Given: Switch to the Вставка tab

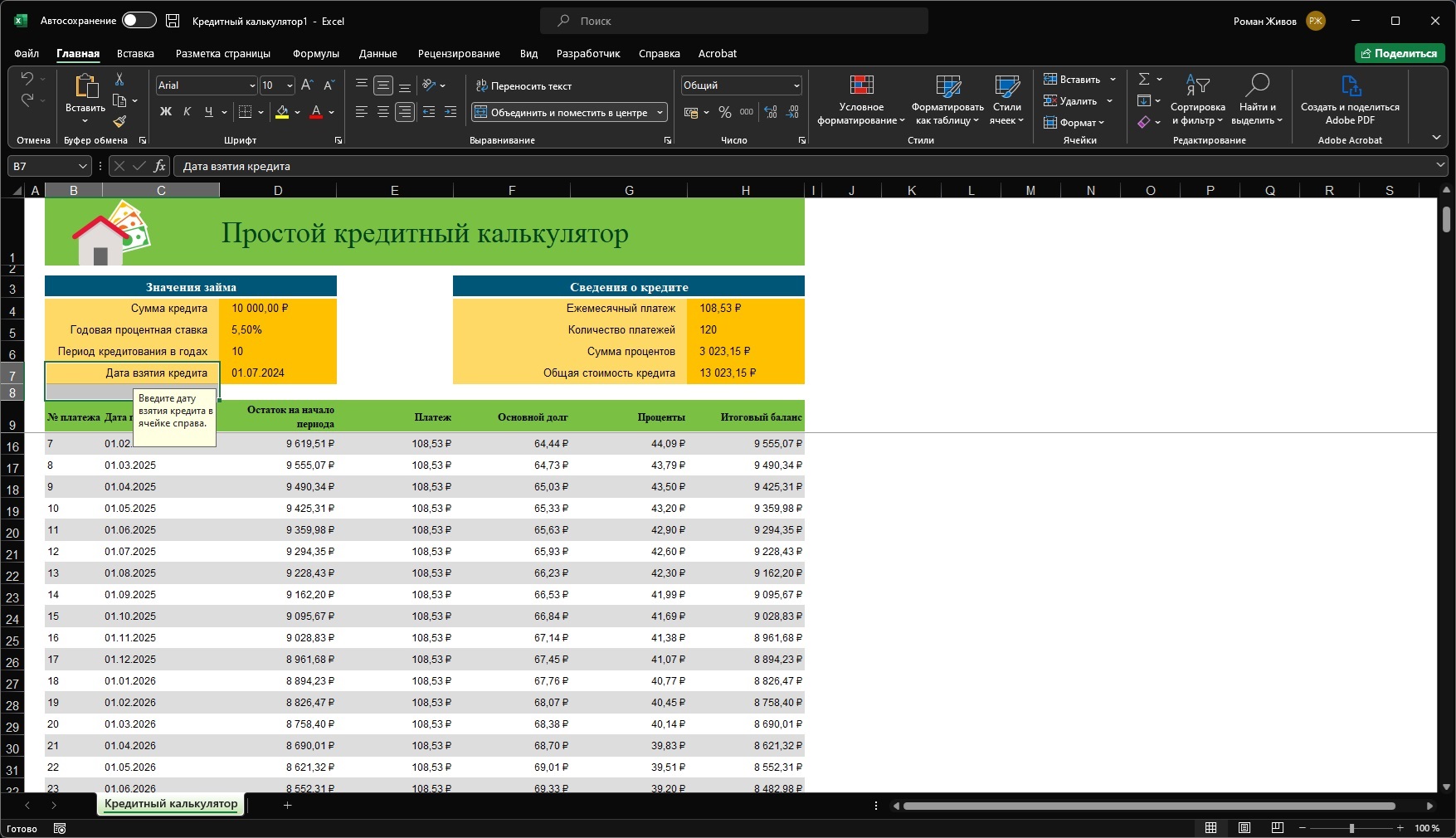Looking at the screenshot, I should click(x=135, y=53).
